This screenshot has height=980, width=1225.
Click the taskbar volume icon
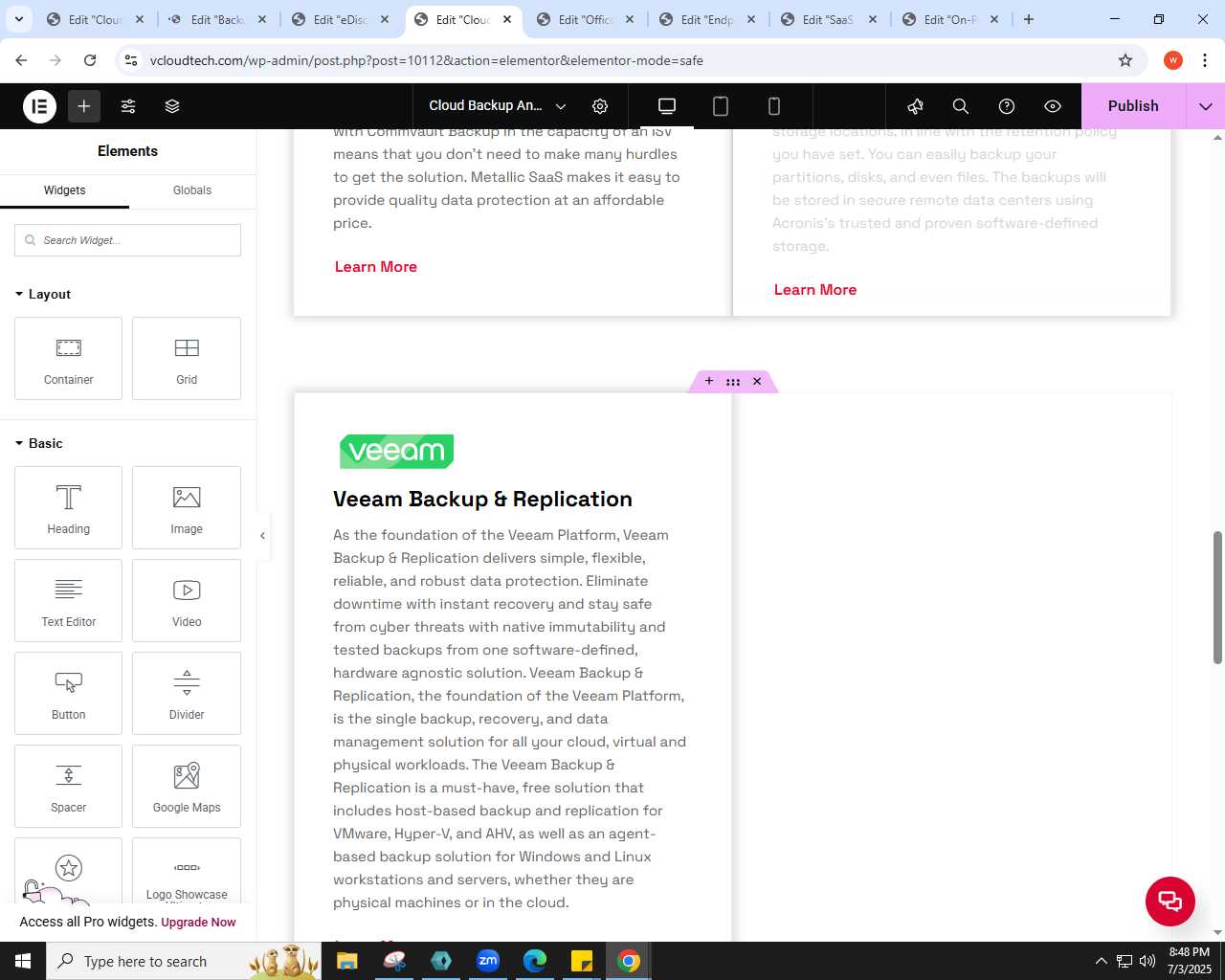point(1147,961)
